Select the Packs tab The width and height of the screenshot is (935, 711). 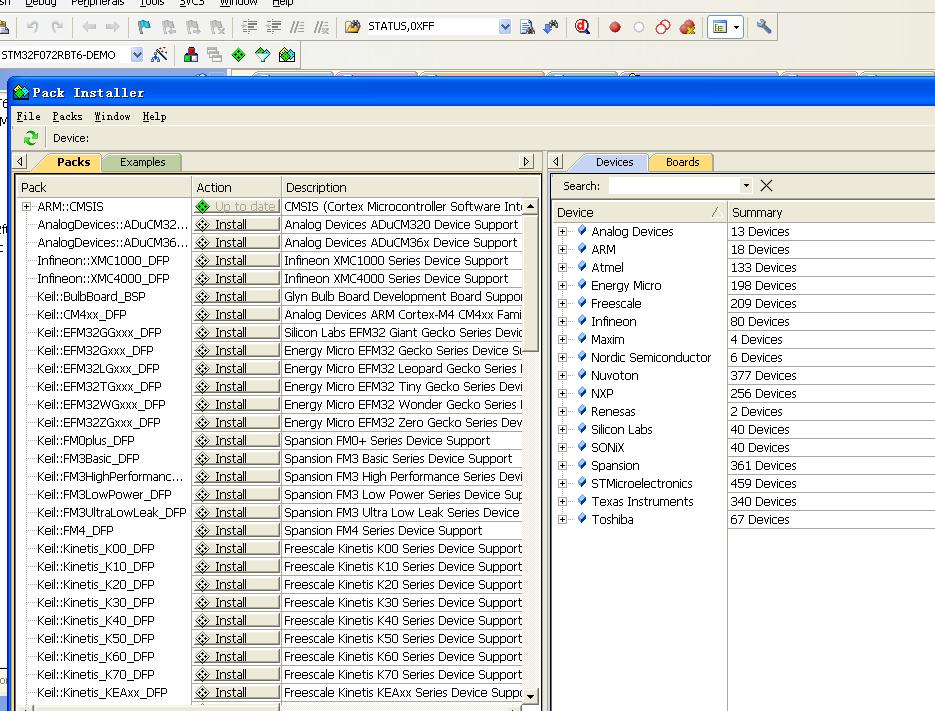point(73,162)
